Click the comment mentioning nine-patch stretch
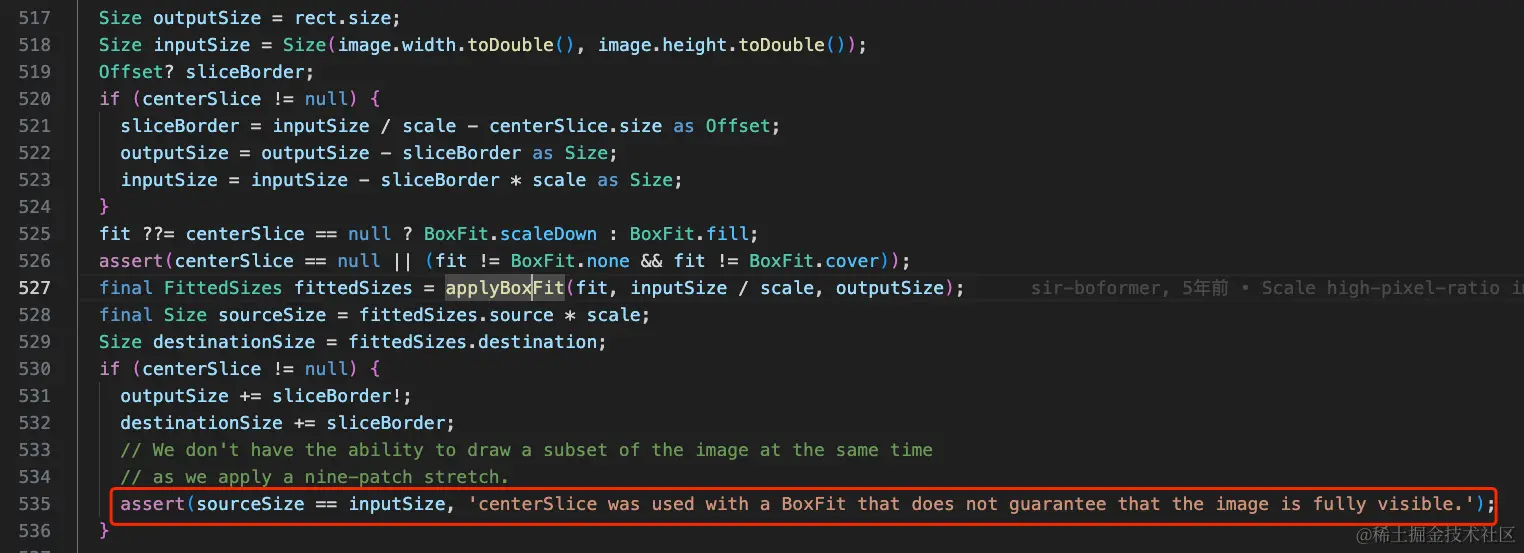Image resolution: width=1524 pixels, height=553 pixels. coord(315,477)
